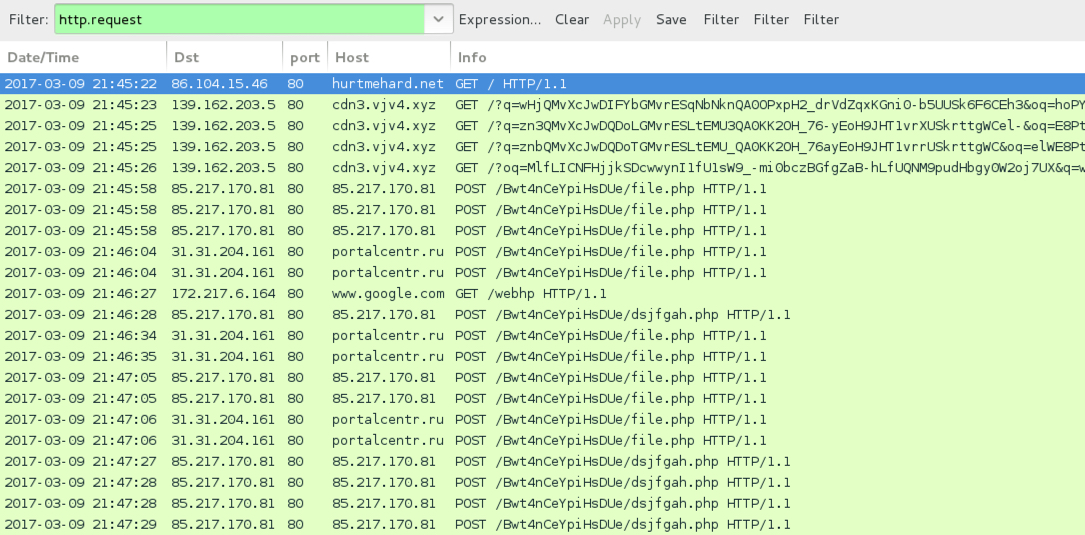Choose the portalcentr.ru POST at 21:46:35
The height and width of the screenshot is (535, 1085).
pos(540,357)
